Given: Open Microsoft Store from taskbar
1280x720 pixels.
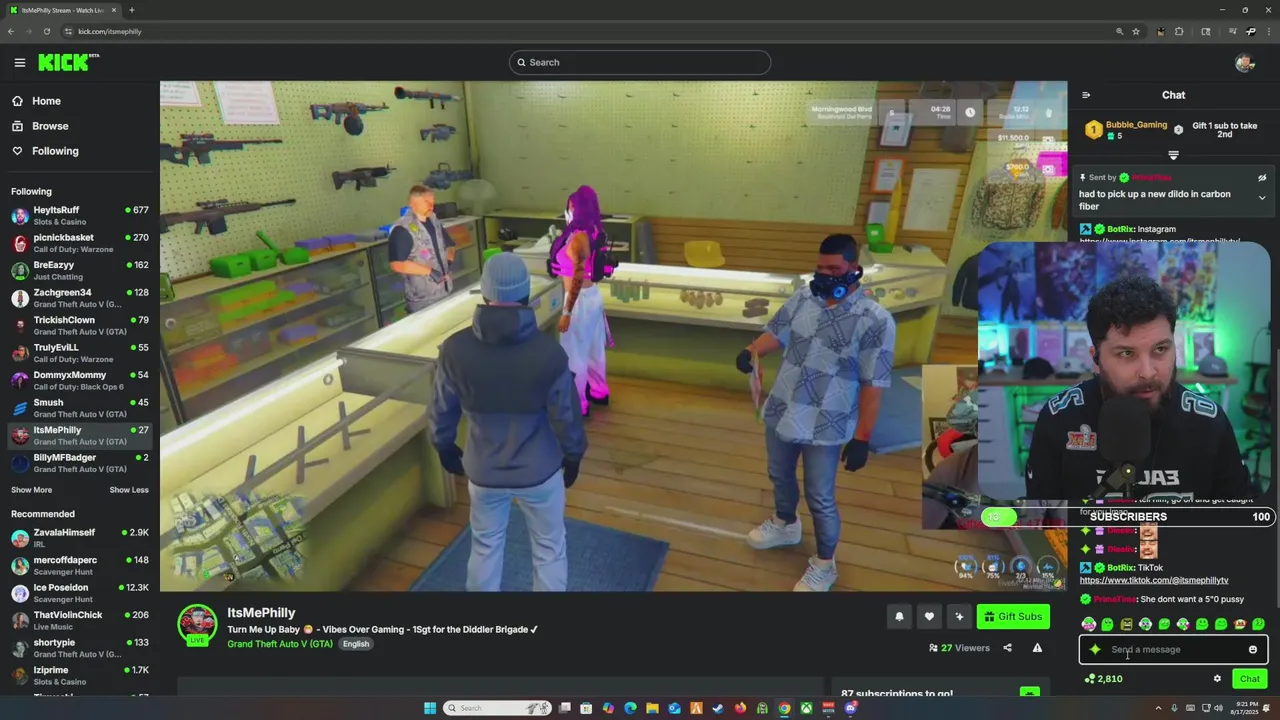Looking at the screenshot, I should [x=586, y=708].
